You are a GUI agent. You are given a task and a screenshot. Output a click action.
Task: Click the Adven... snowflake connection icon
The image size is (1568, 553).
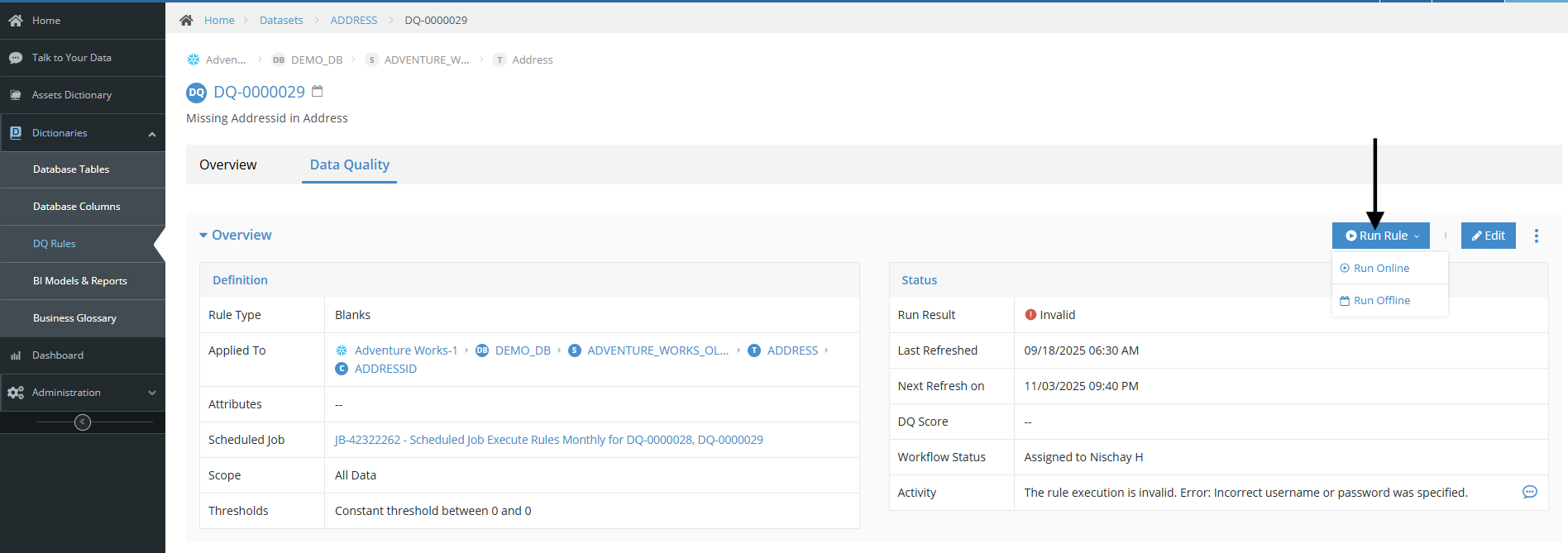click(194, 60)
